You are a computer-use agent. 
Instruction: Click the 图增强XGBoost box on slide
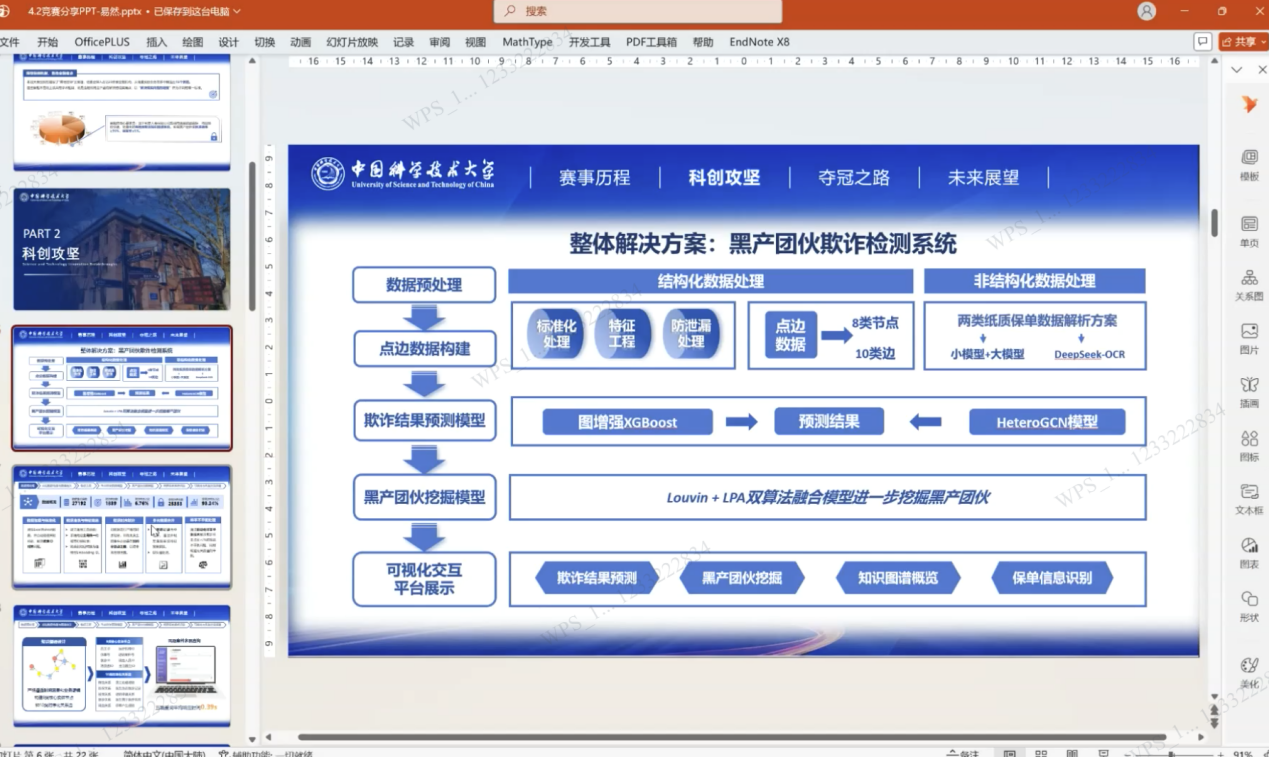627,422
